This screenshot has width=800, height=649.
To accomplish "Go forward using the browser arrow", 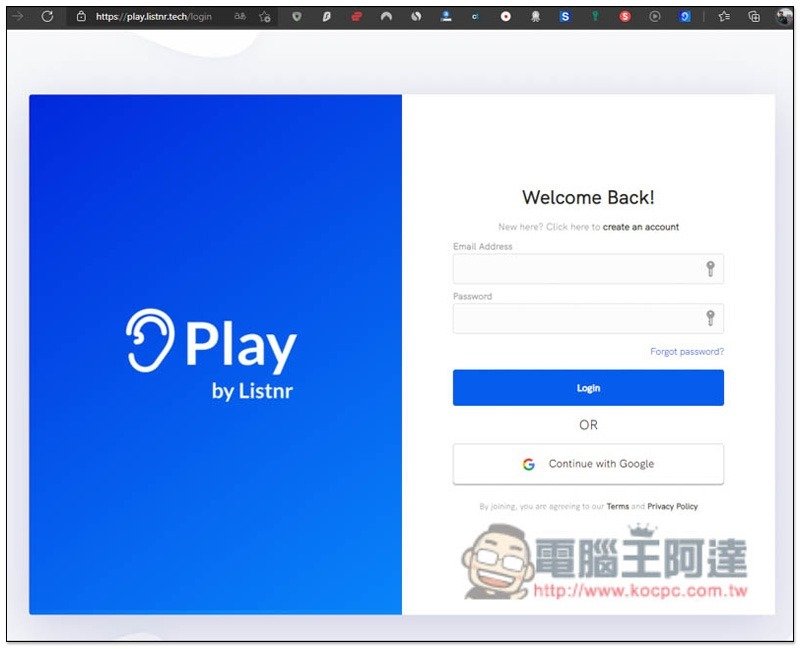I will point(17,16).
